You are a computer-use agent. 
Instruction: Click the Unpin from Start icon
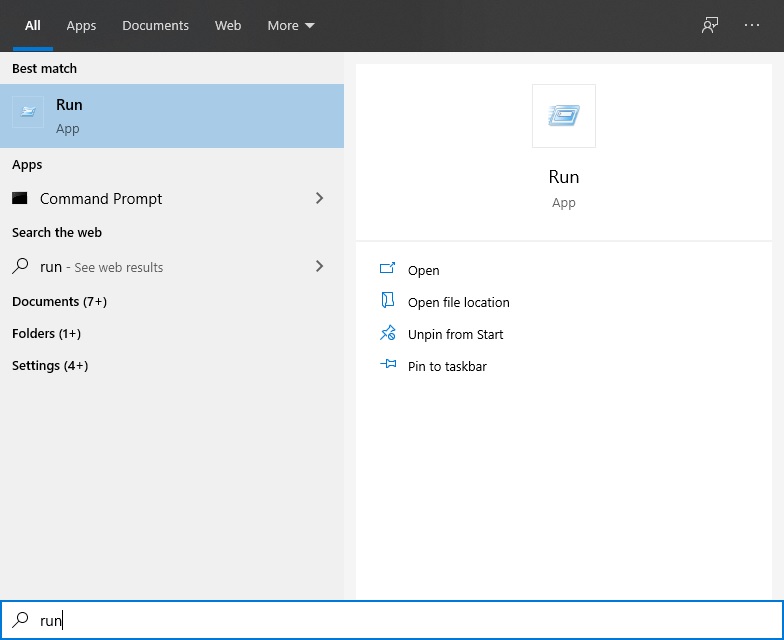pos(388,334)
